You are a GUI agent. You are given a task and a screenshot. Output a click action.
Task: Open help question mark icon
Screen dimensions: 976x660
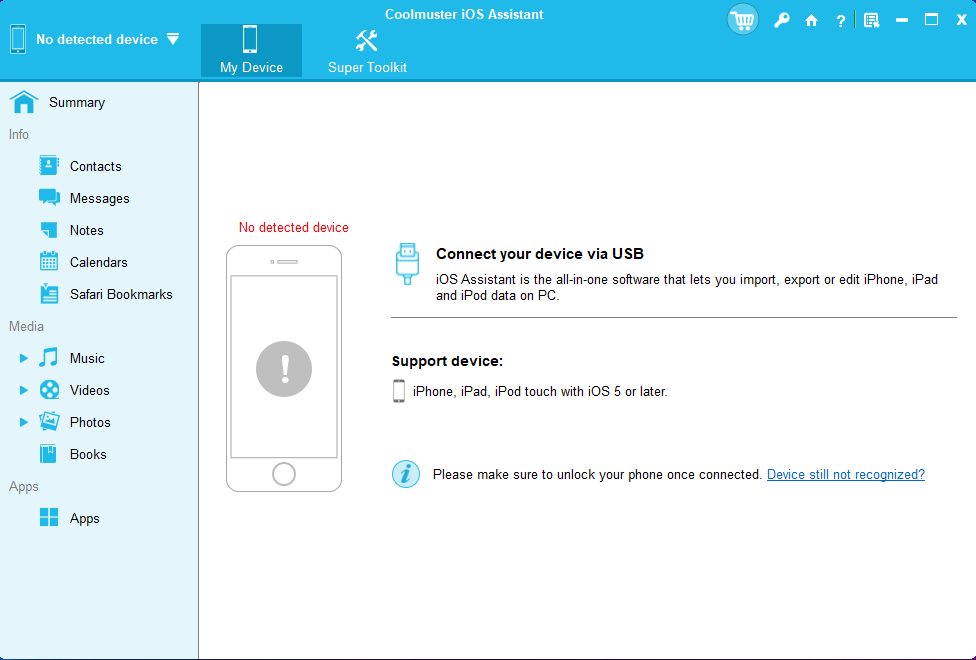point(840,21)
